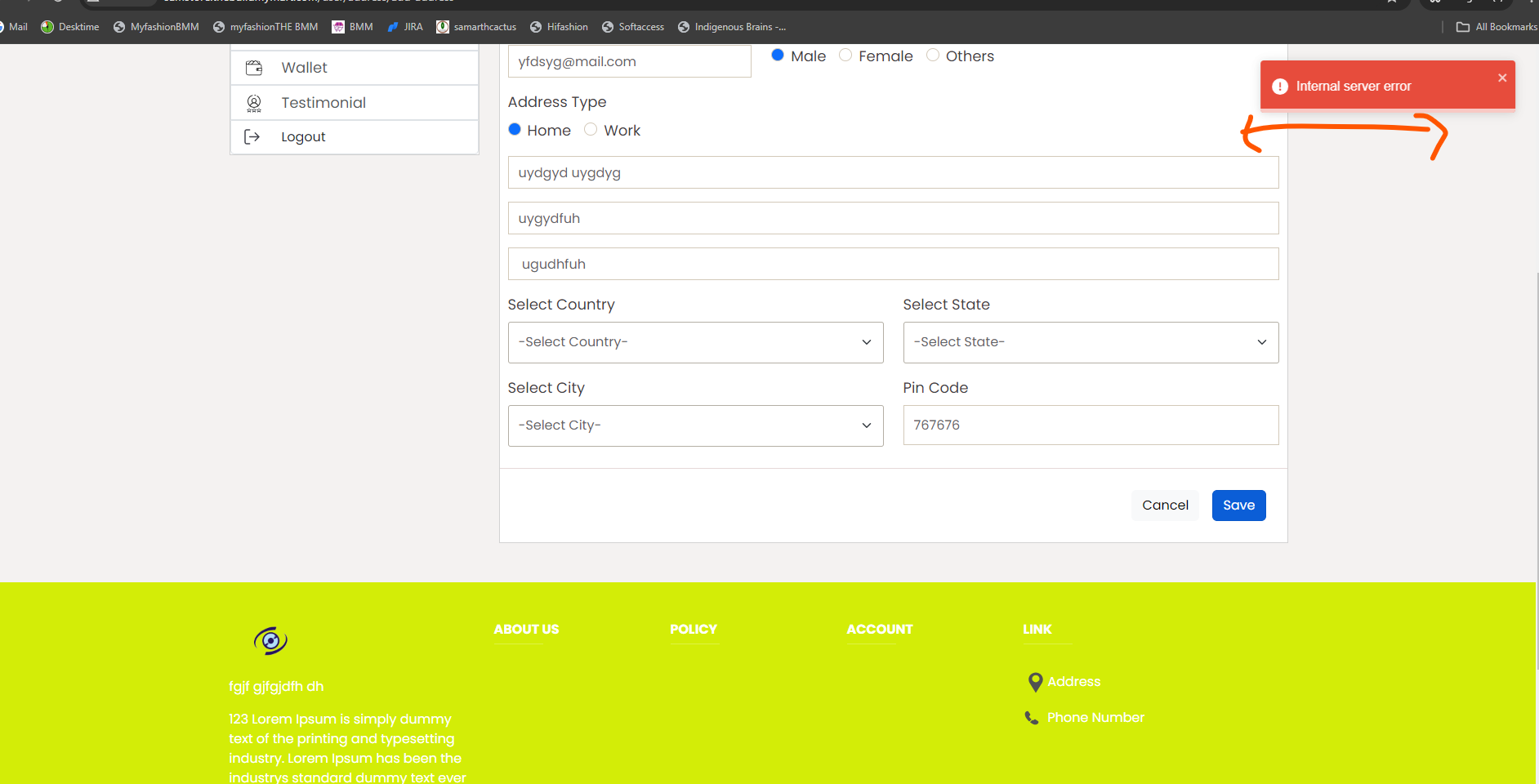The width and height of the screenshot is (1539, 784).
Task: Select Home address type
Action: (x=515, y=130)
